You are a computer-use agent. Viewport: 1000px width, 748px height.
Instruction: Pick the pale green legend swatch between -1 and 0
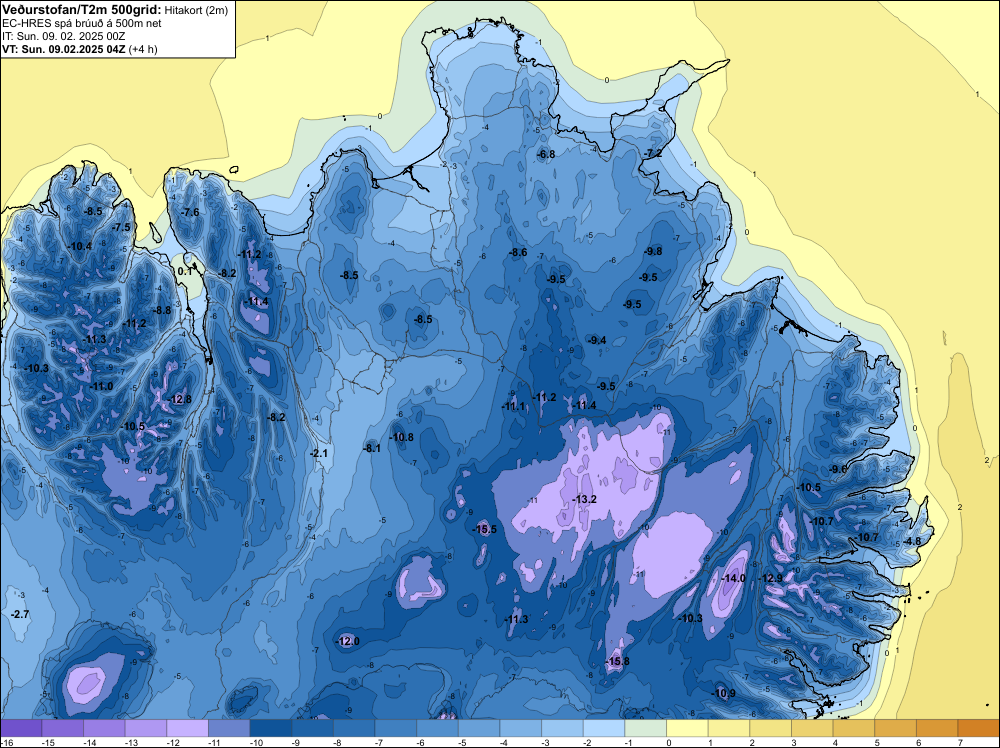645,728
